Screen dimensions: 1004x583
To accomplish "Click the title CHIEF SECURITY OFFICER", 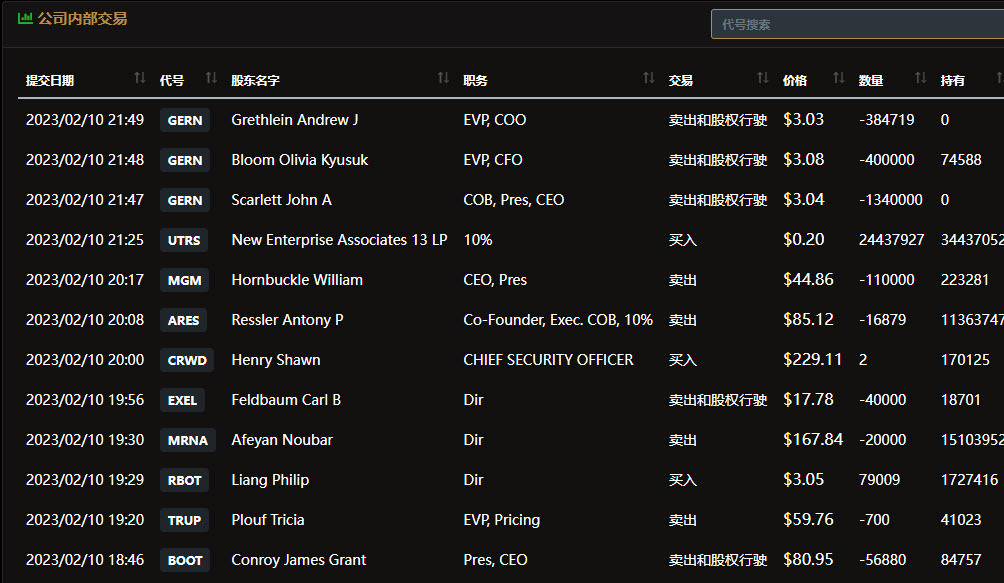I will [548, 360].
